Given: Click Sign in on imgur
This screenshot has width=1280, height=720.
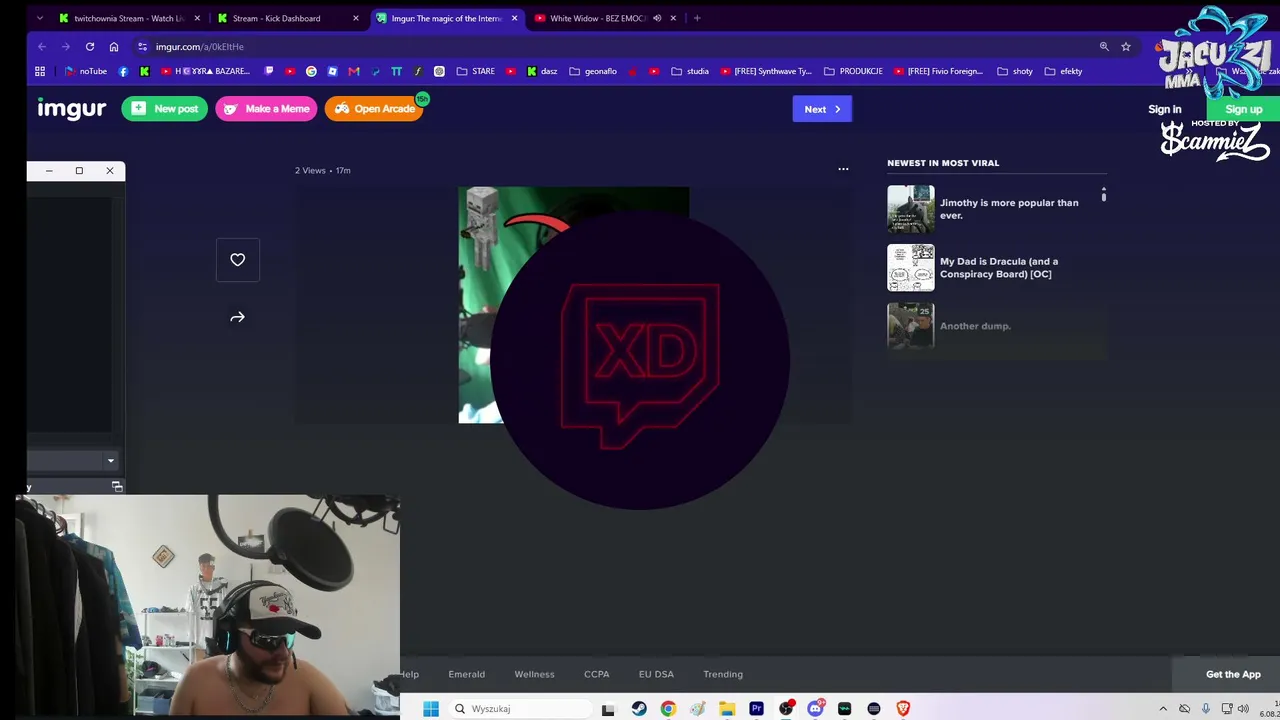Looking at the screenshot, I should pos(1165,110).
